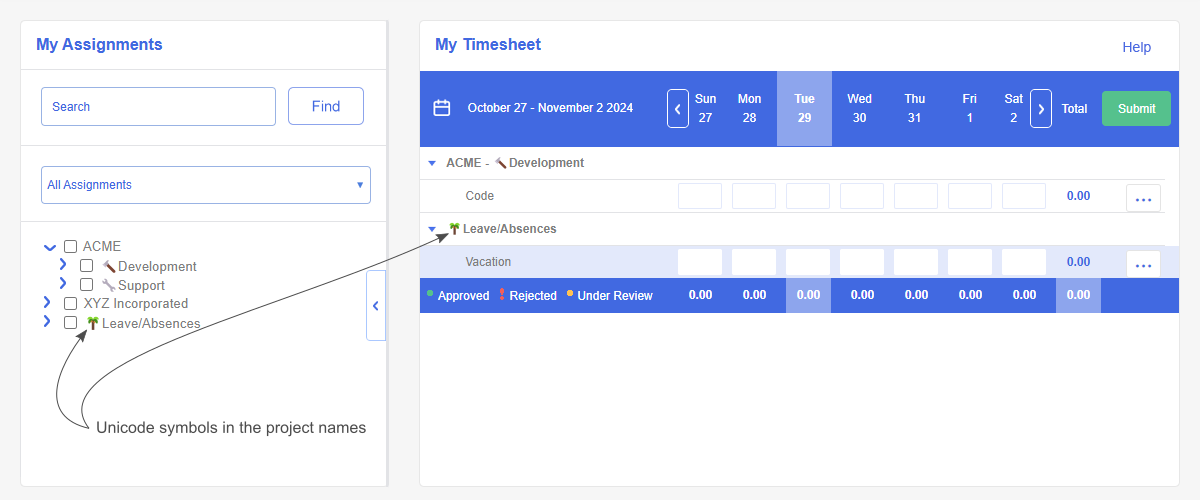
Task: Tick the Support checkbox
Action: click(87, 285)
